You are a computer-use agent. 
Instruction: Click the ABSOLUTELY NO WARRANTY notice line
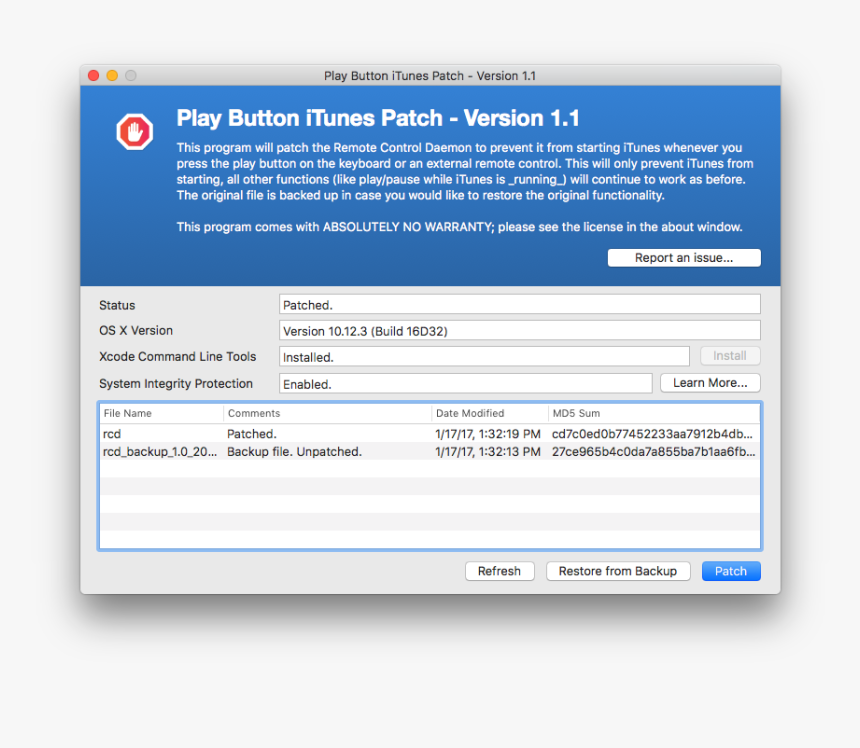[x=460, y=227]
